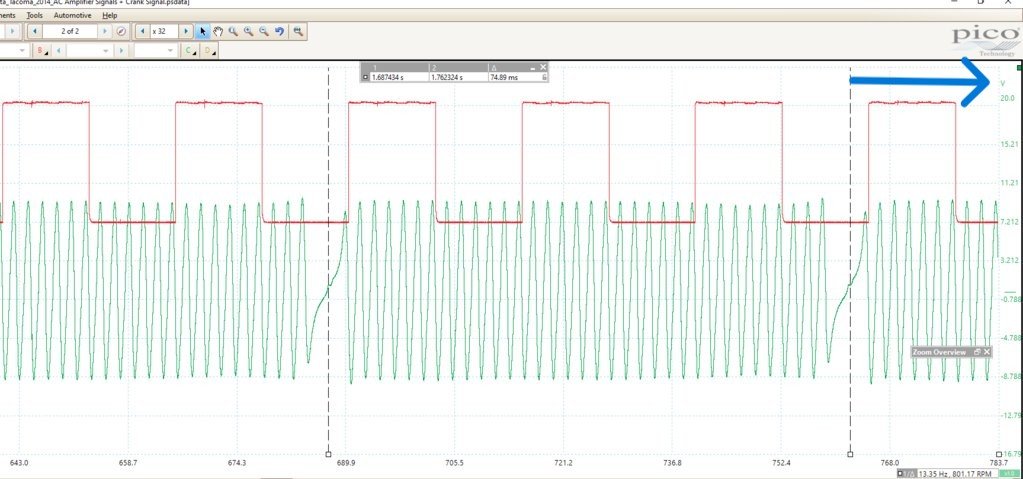
Task: Click the 20.0 voltage axis label
Action: pyautogui.click(x=1007, y=98)
